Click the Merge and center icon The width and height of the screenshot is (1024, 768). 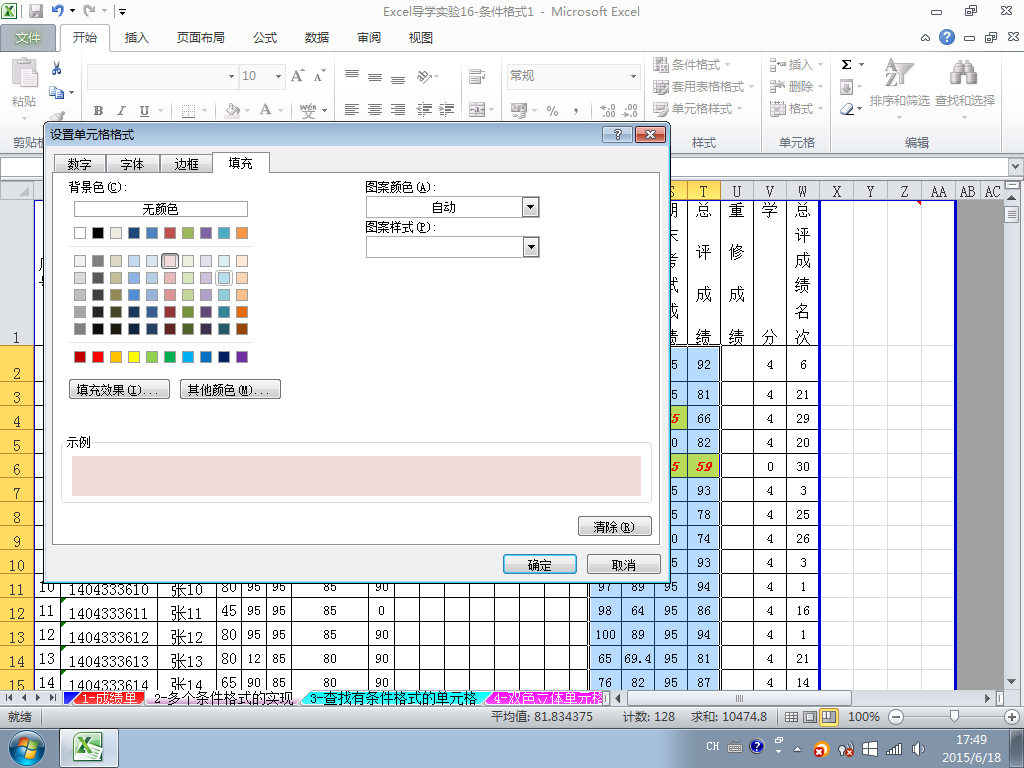tap(477, 110)
